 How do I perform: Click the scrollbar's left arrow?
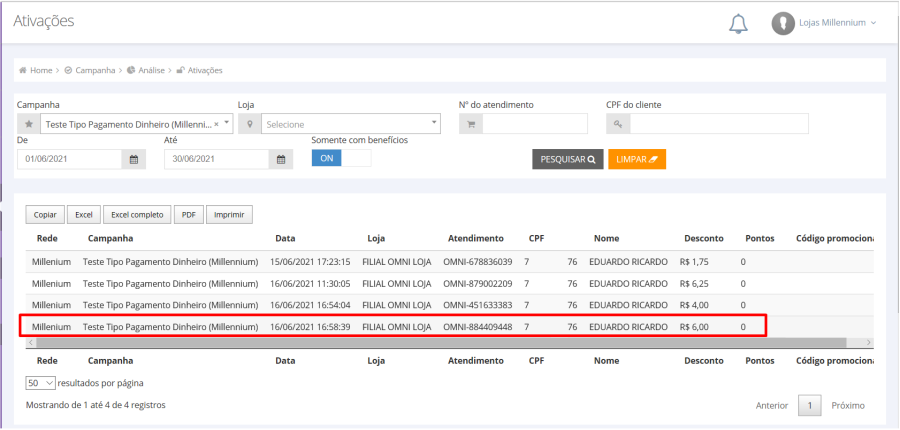[x=30, y=342]
